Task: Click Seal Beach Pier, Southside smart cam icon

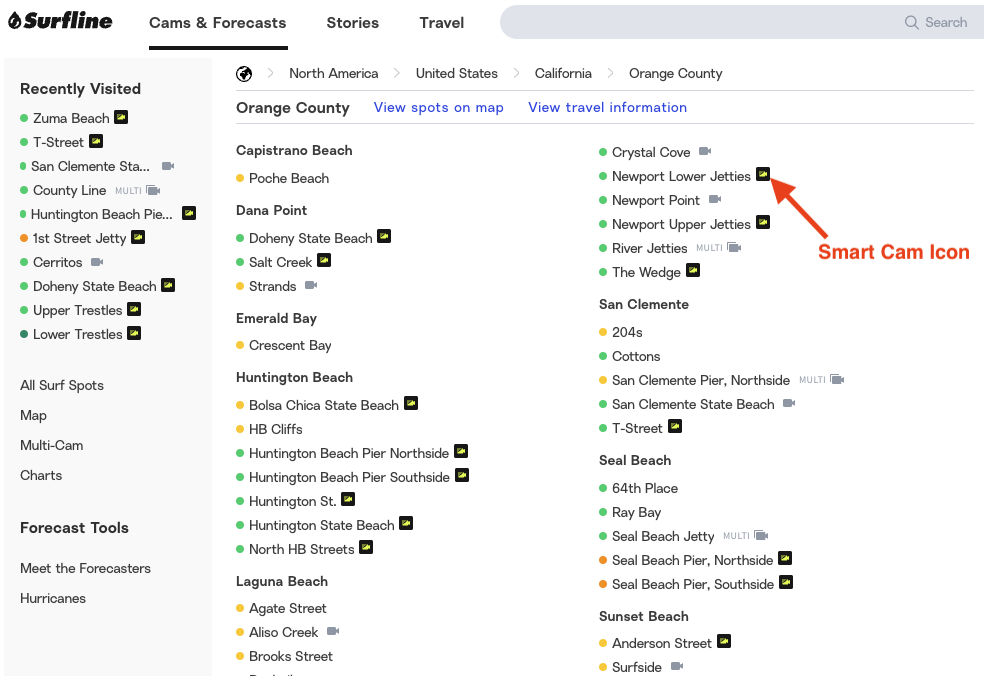Action: (786, 582)
